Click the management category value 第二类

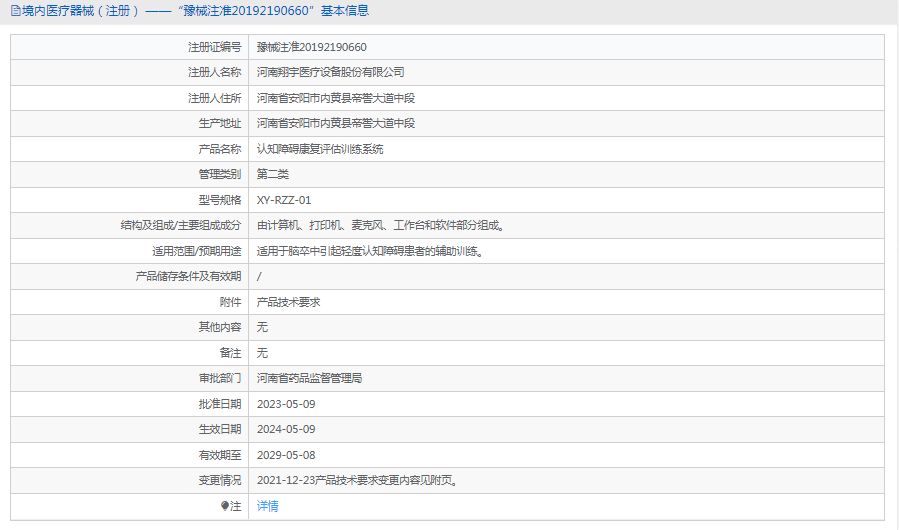(272, 174)
